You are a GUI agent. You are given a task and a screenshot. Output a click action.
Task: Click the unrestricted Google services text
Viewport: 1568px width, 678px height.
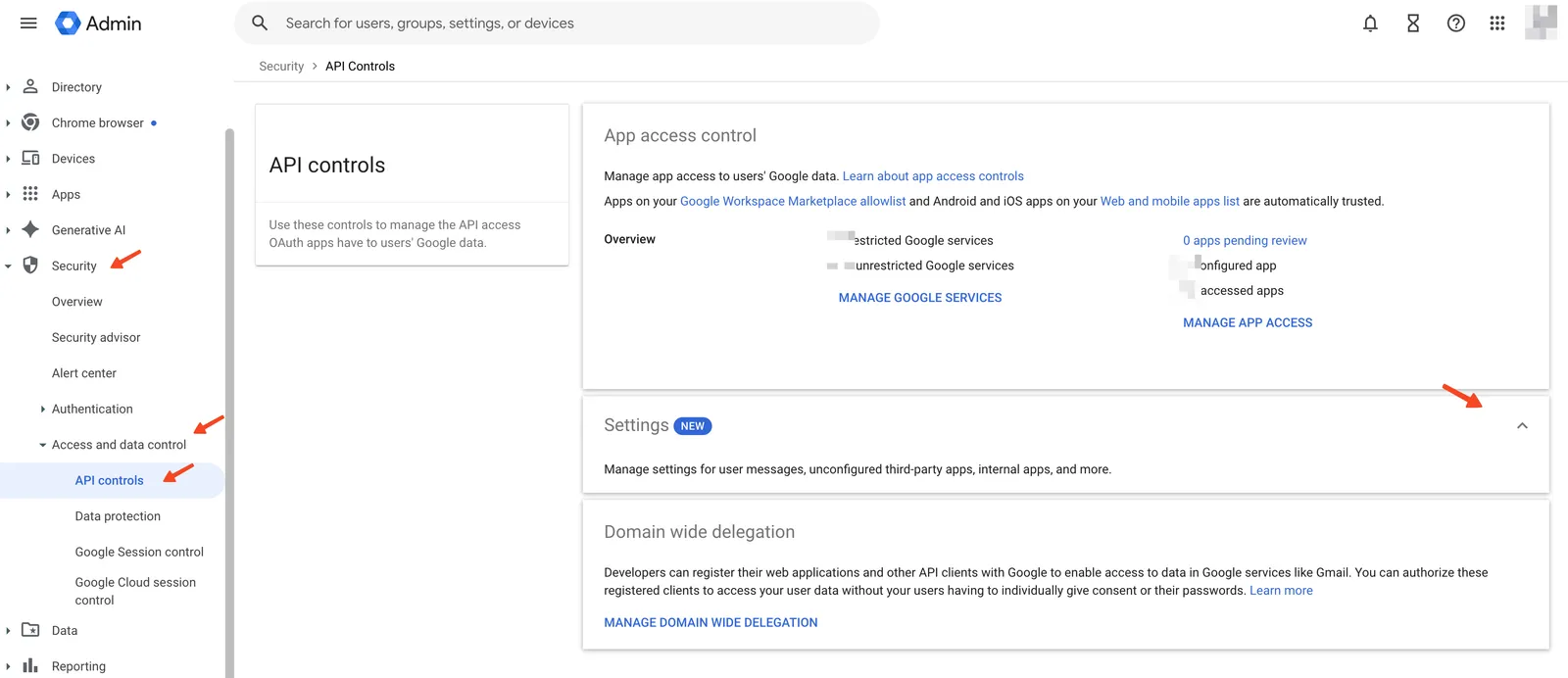tap(935, 266)
